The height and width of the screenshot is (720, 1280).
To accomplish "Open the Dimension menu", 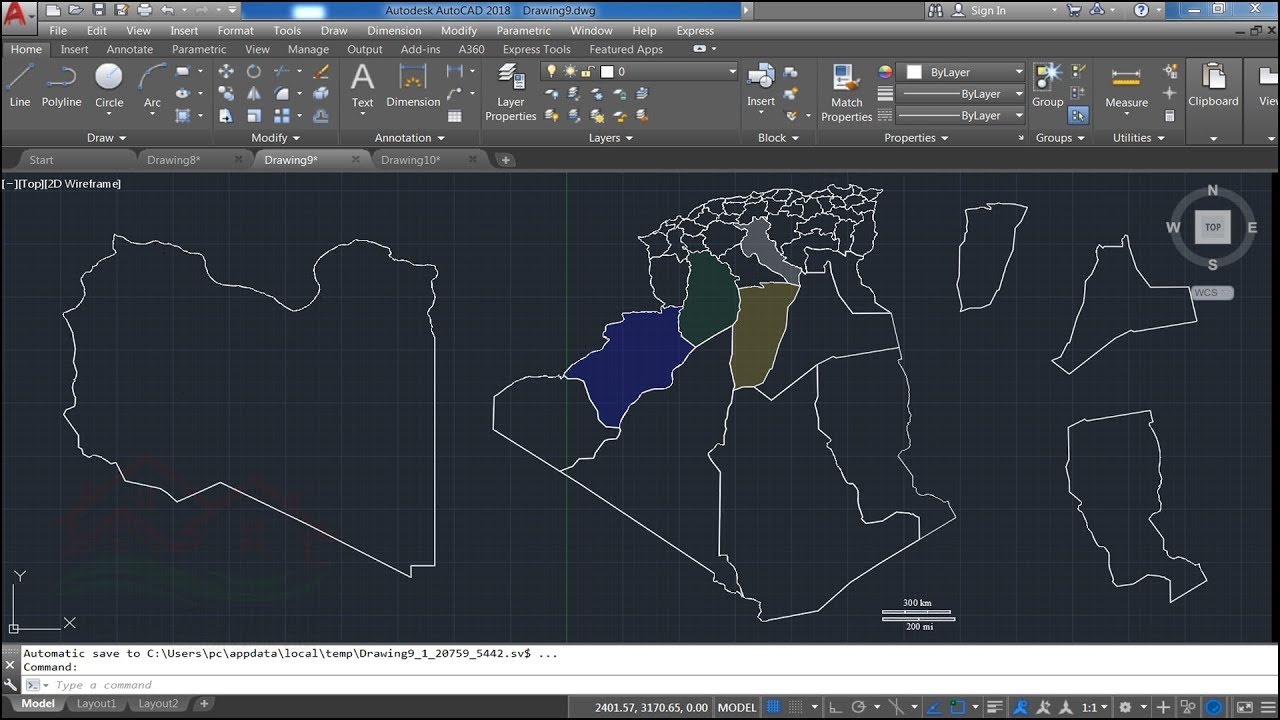I will (x=394, y=31).
